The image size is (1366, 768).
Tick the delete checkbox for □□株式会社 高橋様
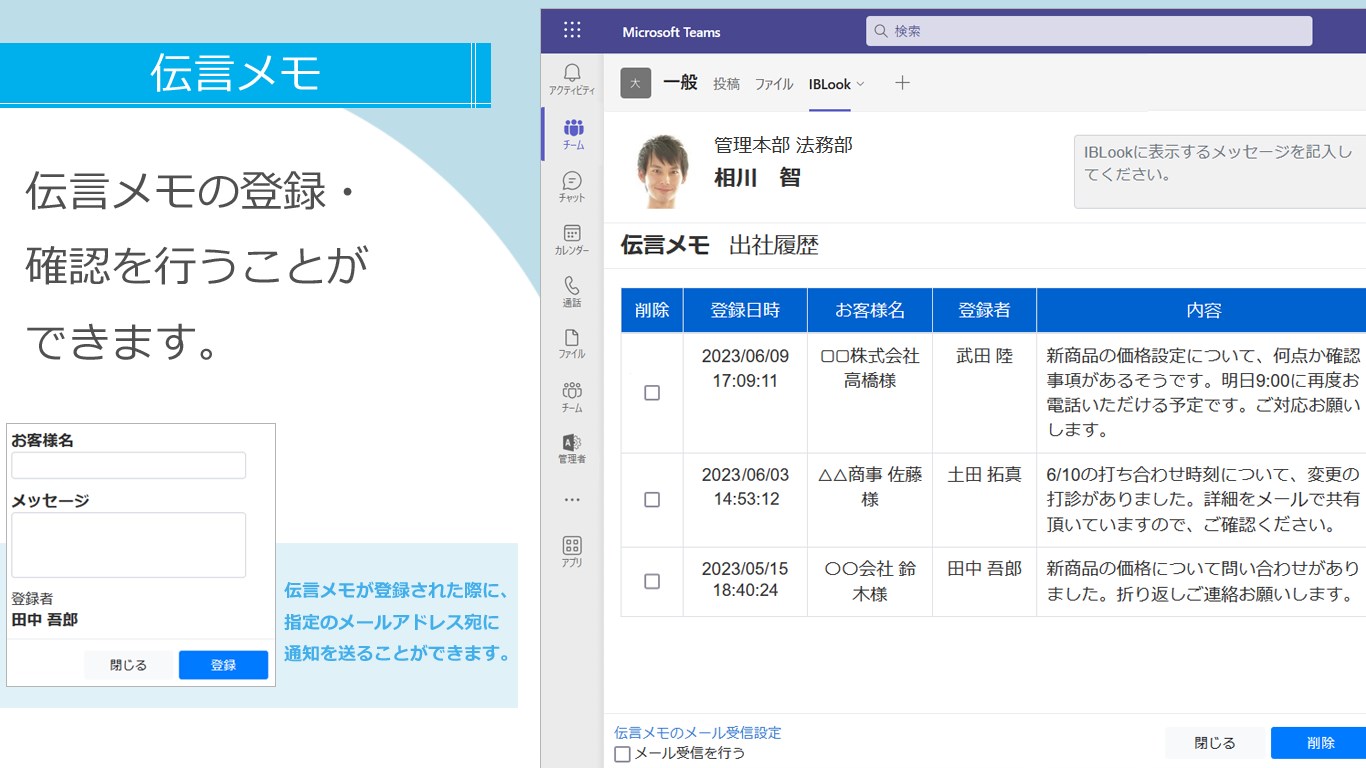[652, 393]
